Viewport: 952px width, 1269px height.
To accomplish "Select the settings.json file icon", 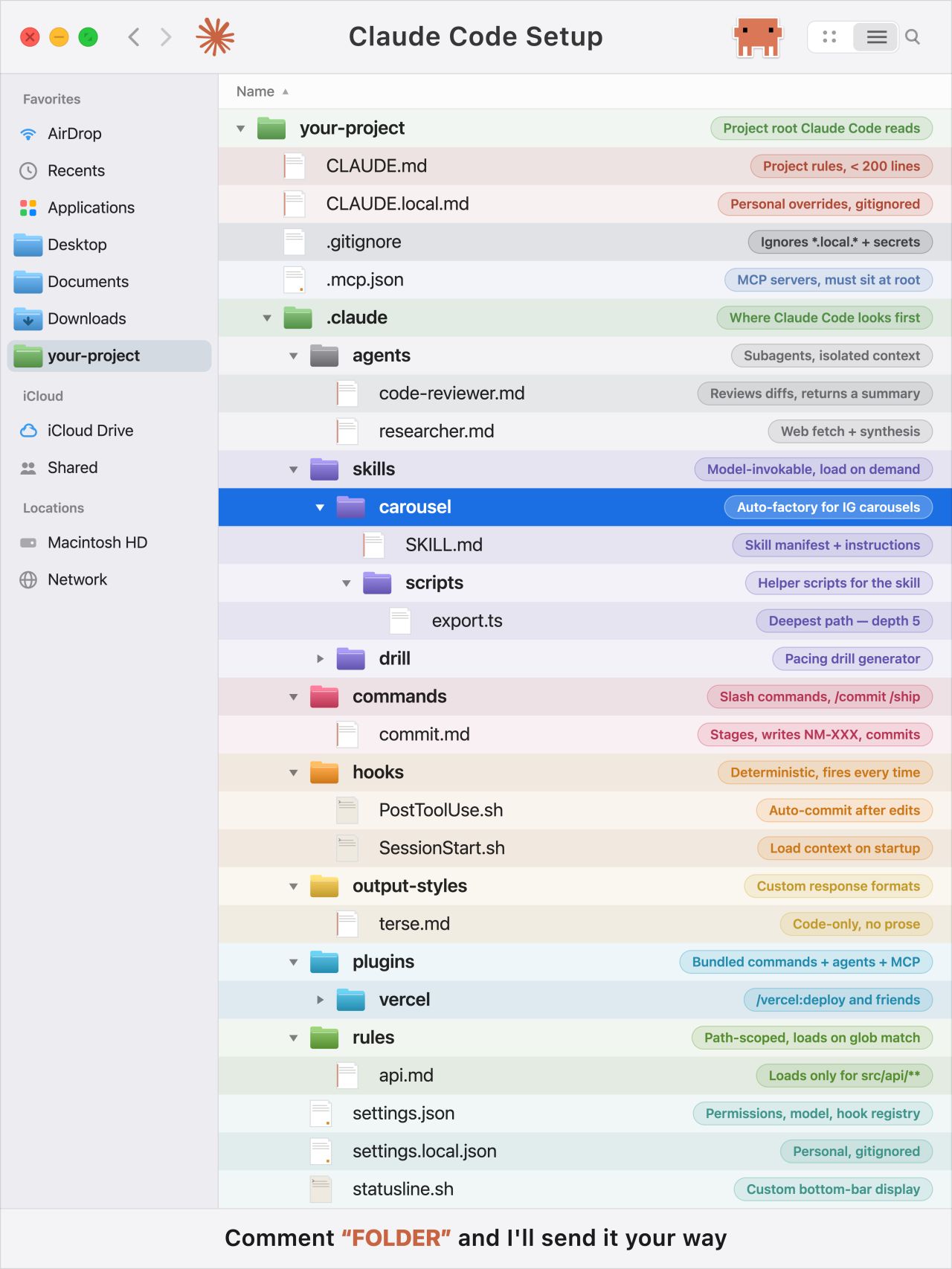I will tap(321, 1114).
